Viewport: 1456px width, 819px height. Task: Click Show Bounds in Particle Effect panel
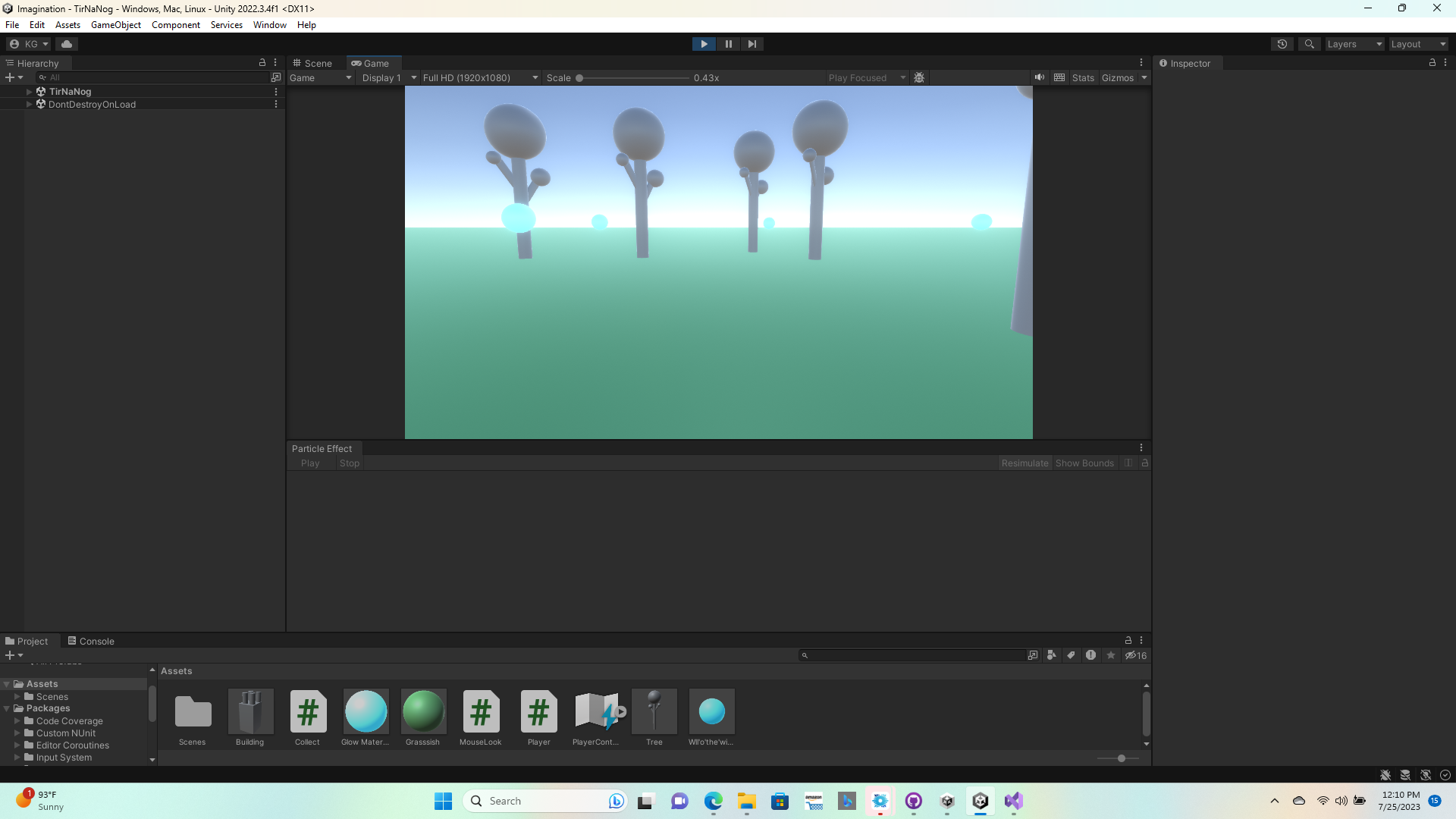[1084, 463]
